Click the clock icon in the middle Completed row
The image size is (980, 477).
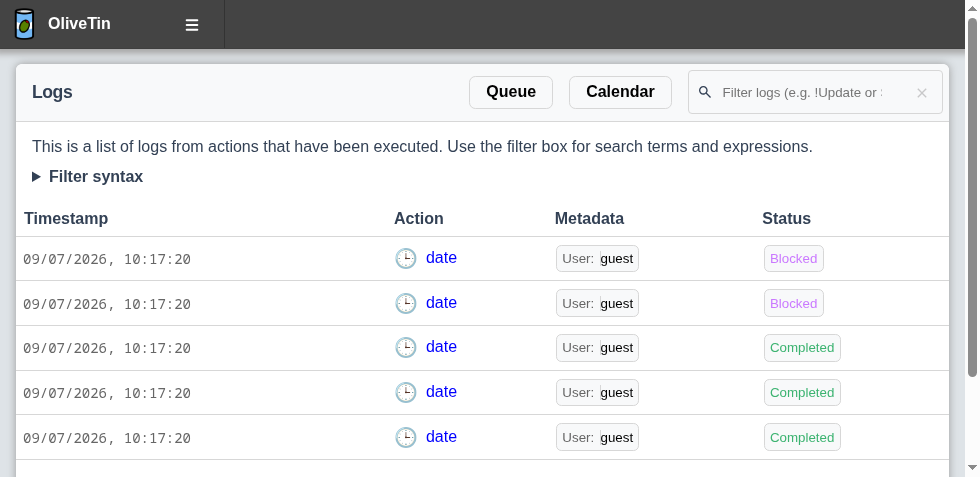(406, 393)
